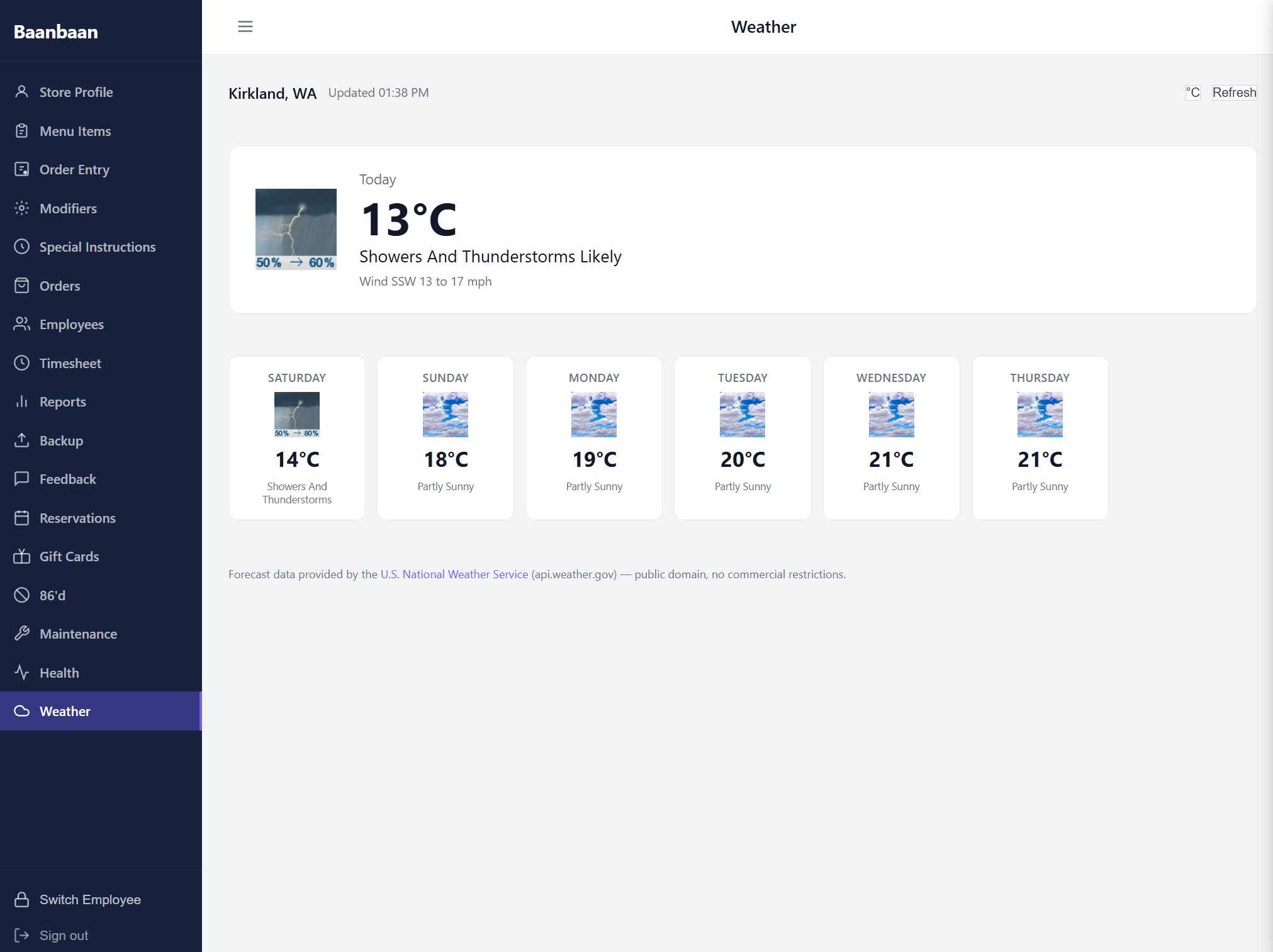Open the Maintenance label

(x=79, y=634)
